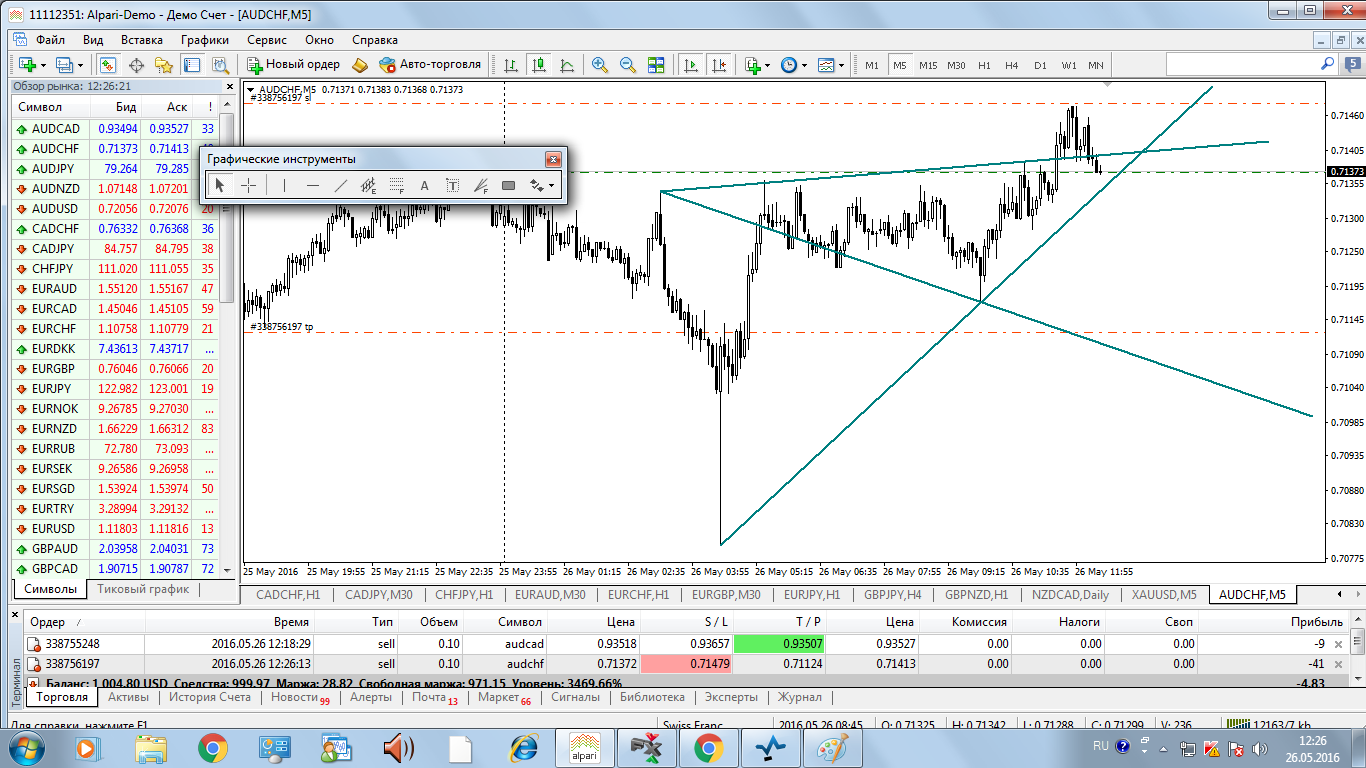Select the Fibonacci fan tool
The height and width of the screenshot is (768, 1366).
[480, 185]
